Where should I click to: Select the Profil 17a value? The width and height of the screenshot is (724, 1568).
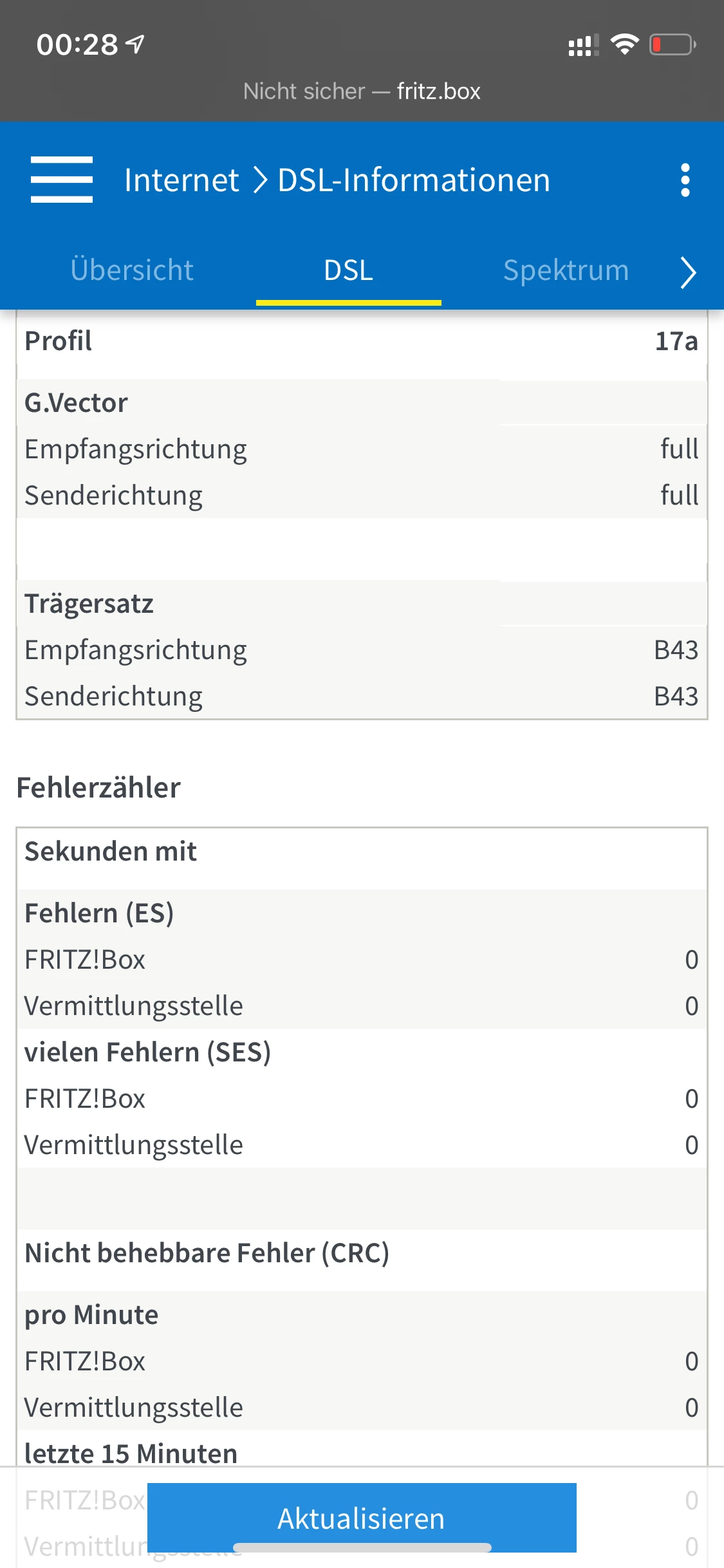point(676,341)
